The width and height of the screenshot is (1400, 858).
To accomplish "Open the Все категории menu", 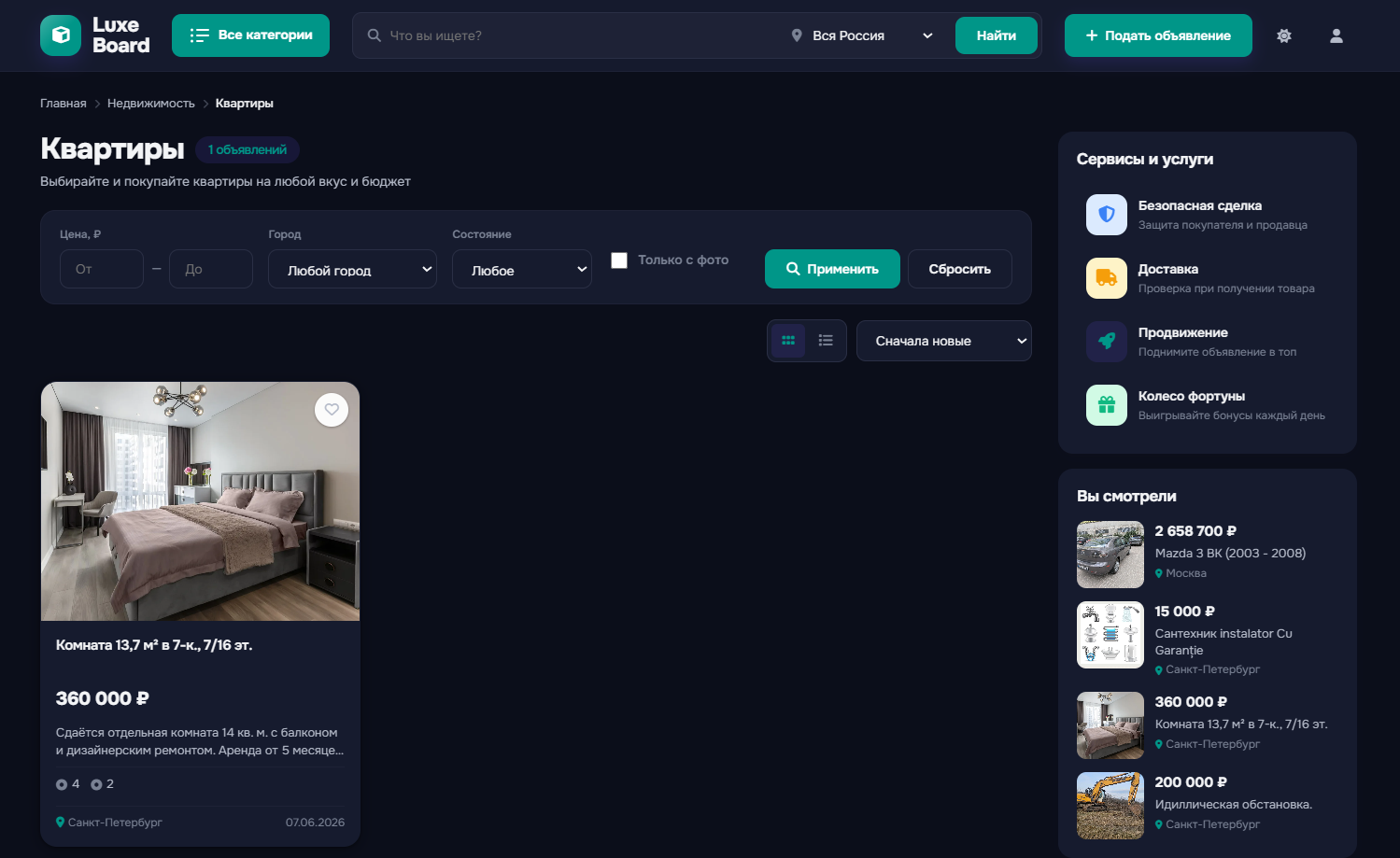I will (250, 35).
